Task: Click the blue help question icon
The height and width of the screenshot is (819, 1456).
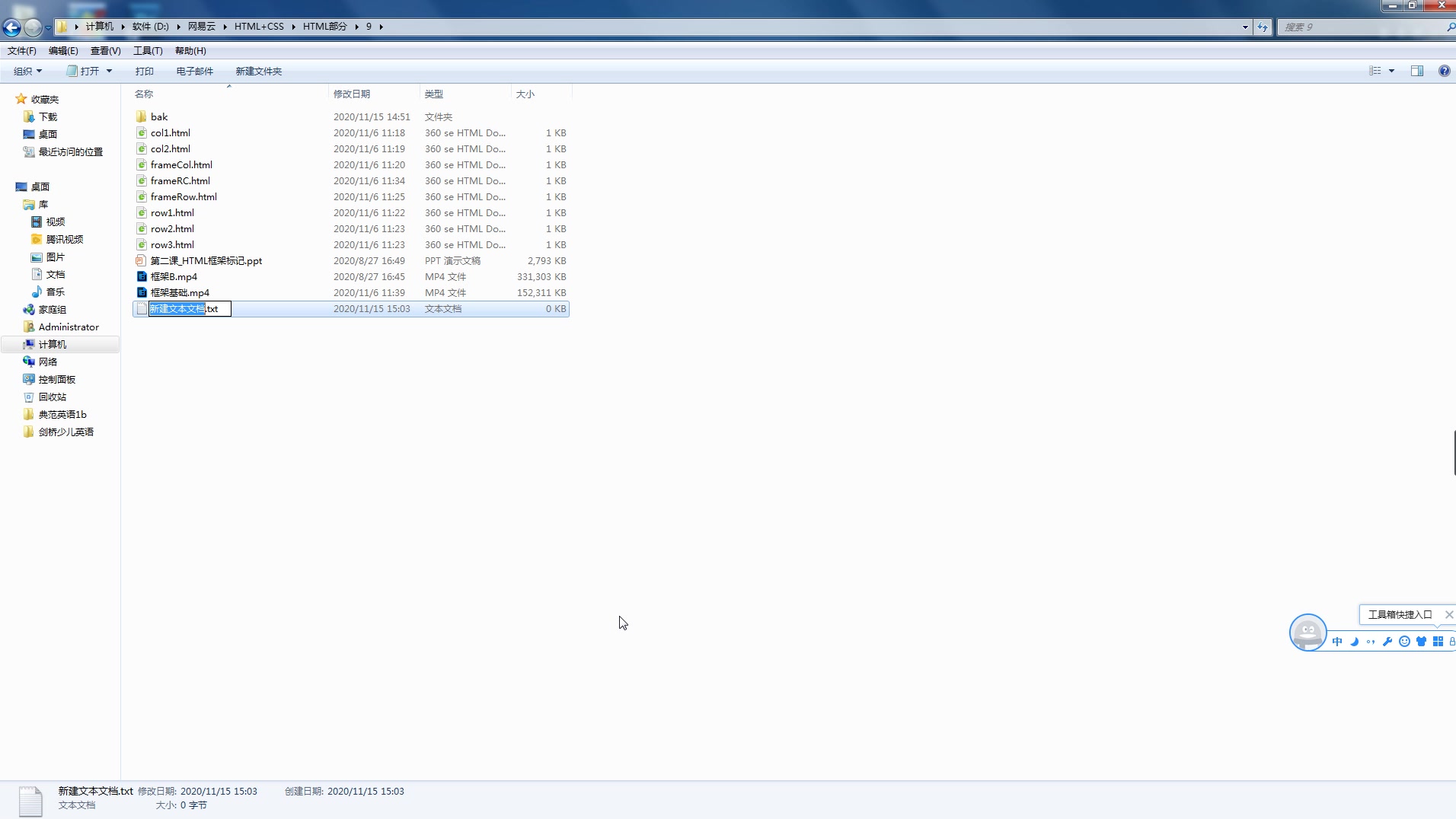Action: (x=1445, y=71)
